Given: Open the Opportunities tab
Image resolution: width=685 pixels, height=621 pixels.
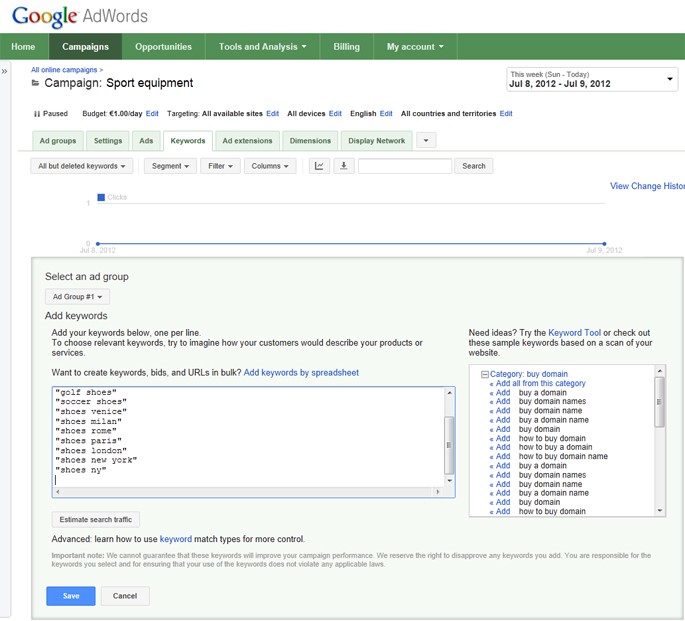Looking at the screenshot, I should tap(163, 47).
